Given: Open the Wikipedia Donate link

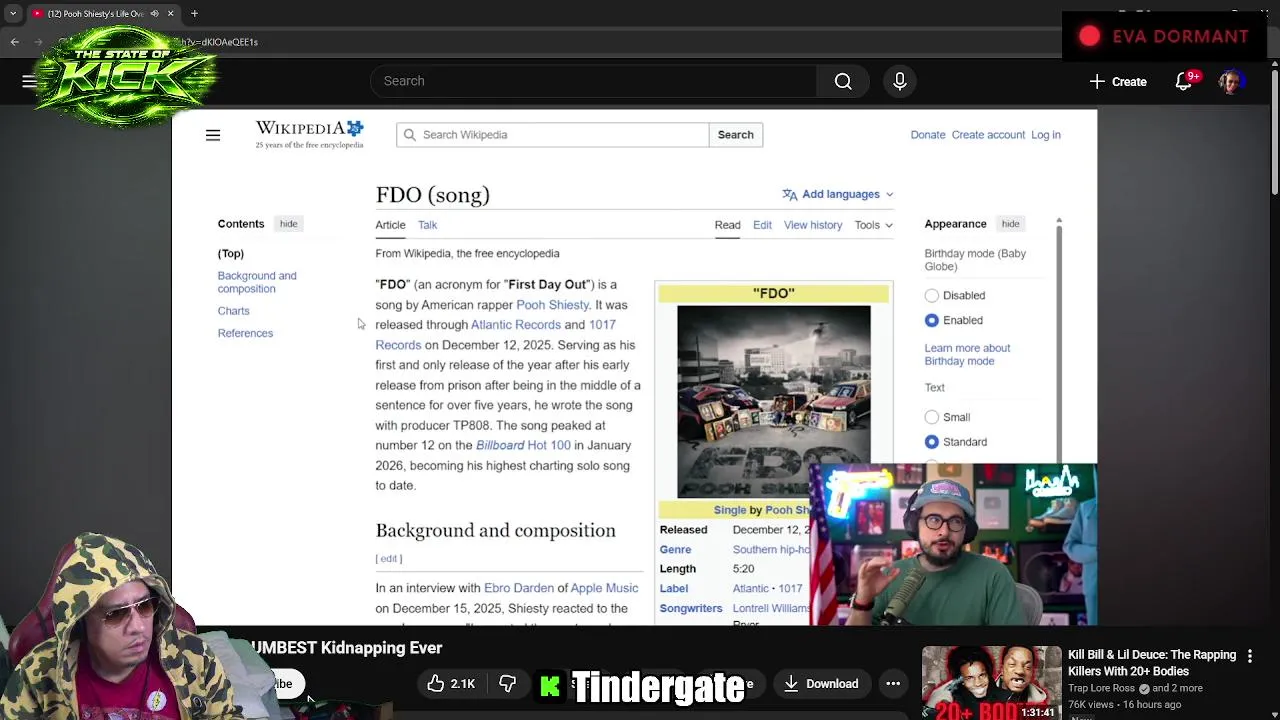Looking at the screenshot, I should pyautogui.click(x=927, y=135).
